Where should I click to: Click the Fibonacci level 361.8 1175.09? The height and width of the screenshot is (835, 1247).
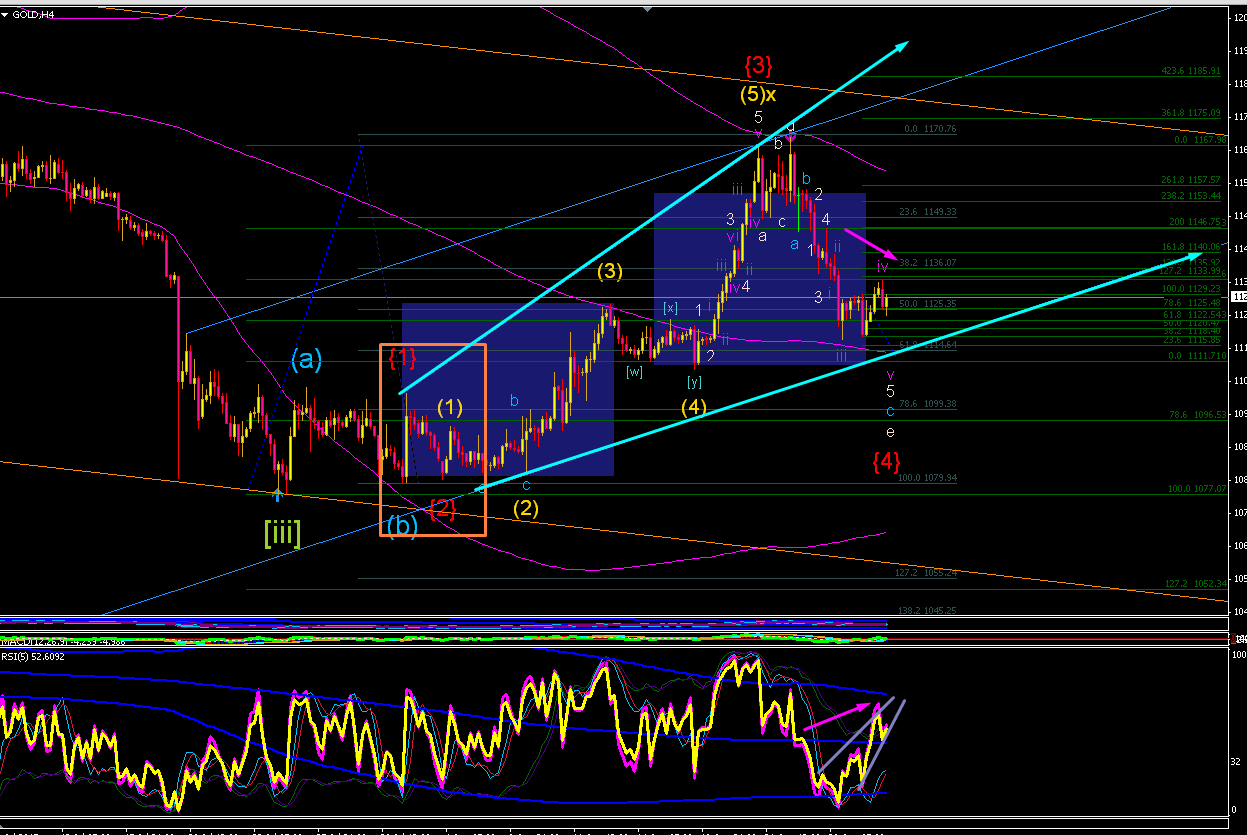[x=1190, y=113]
